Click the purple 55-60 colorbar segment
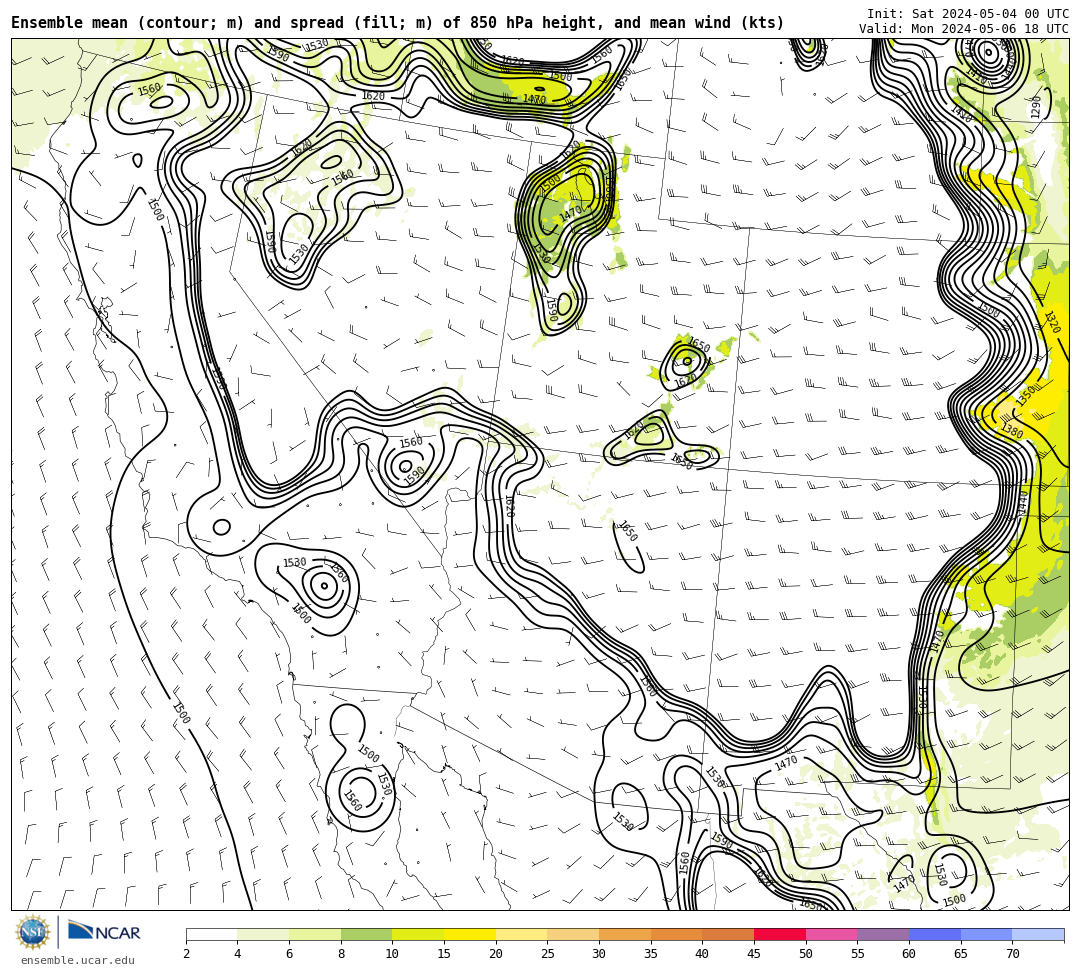Image resolution: width=1080 pixels, height=973 pixels. point(883,934)
